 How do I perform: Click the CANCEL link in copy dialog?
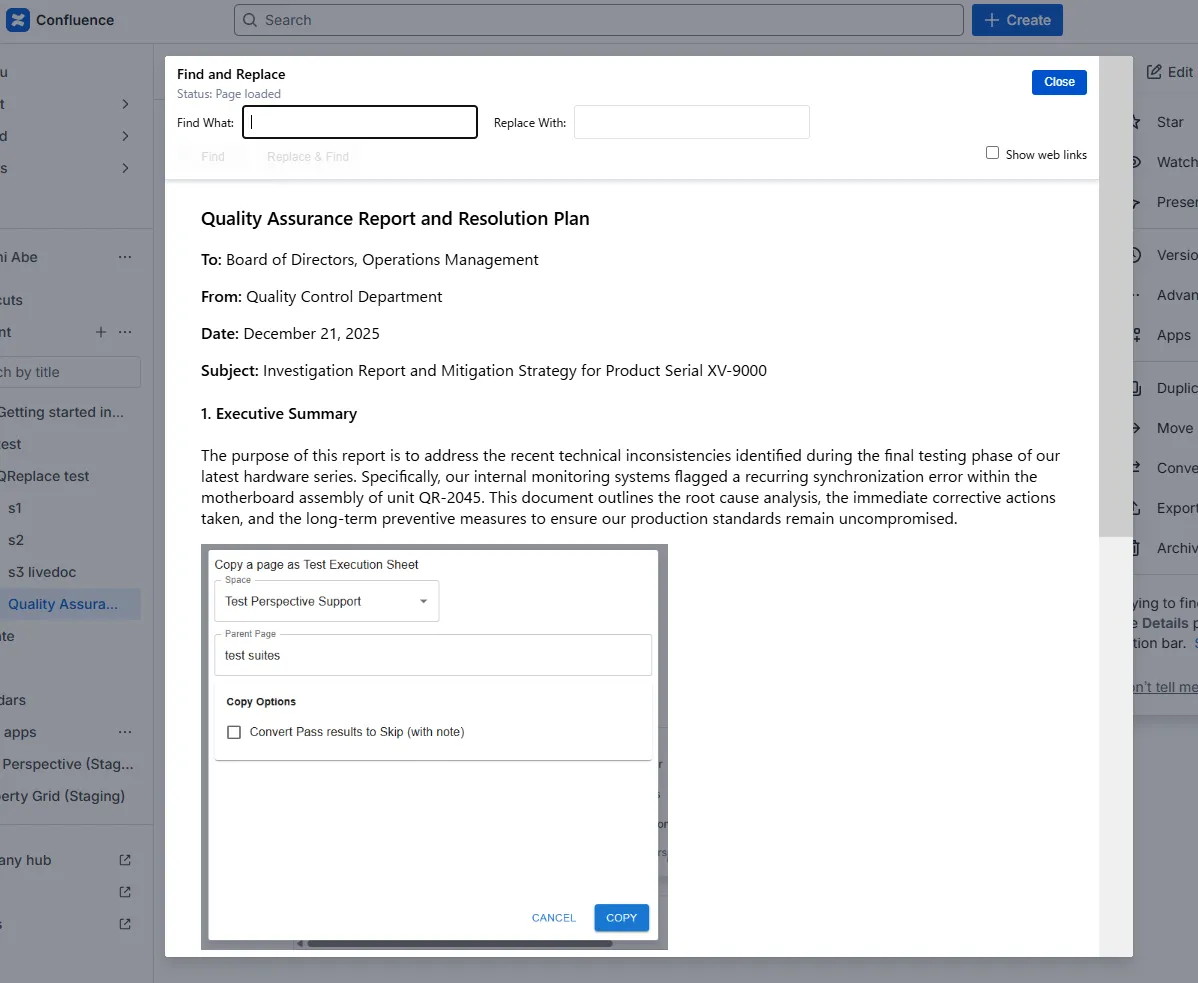pyautogui.click(x=553, y=918)
